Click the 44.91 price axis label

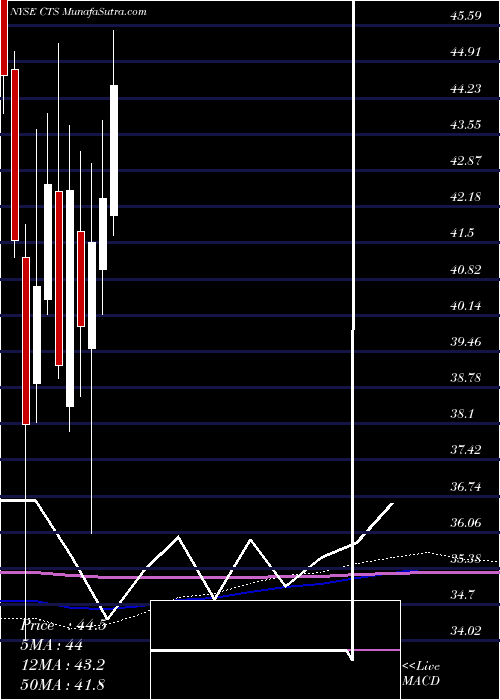tap(466, 52)
